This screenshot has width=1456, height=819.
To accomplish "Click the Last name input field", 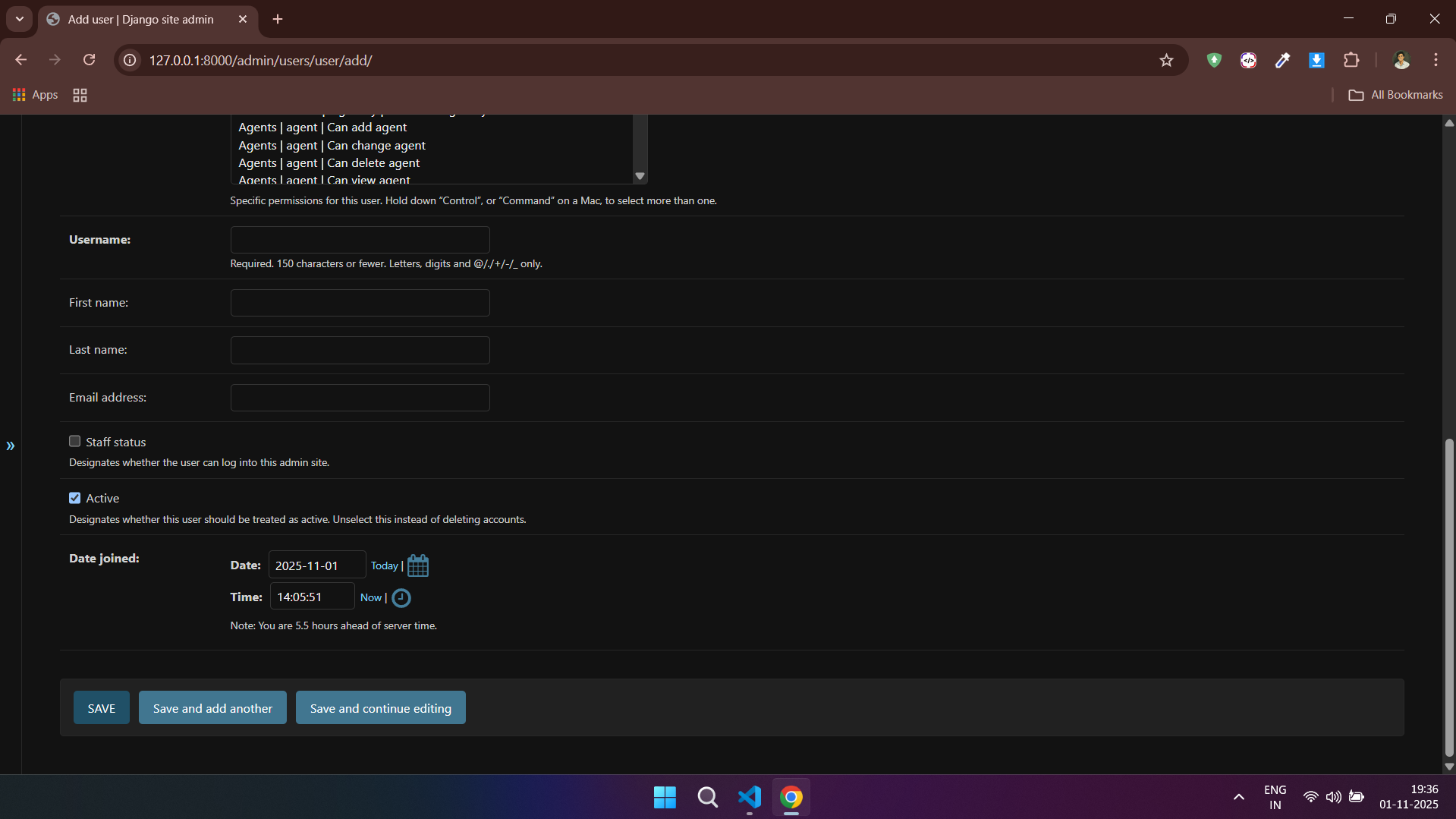I will tap(360, 350).
